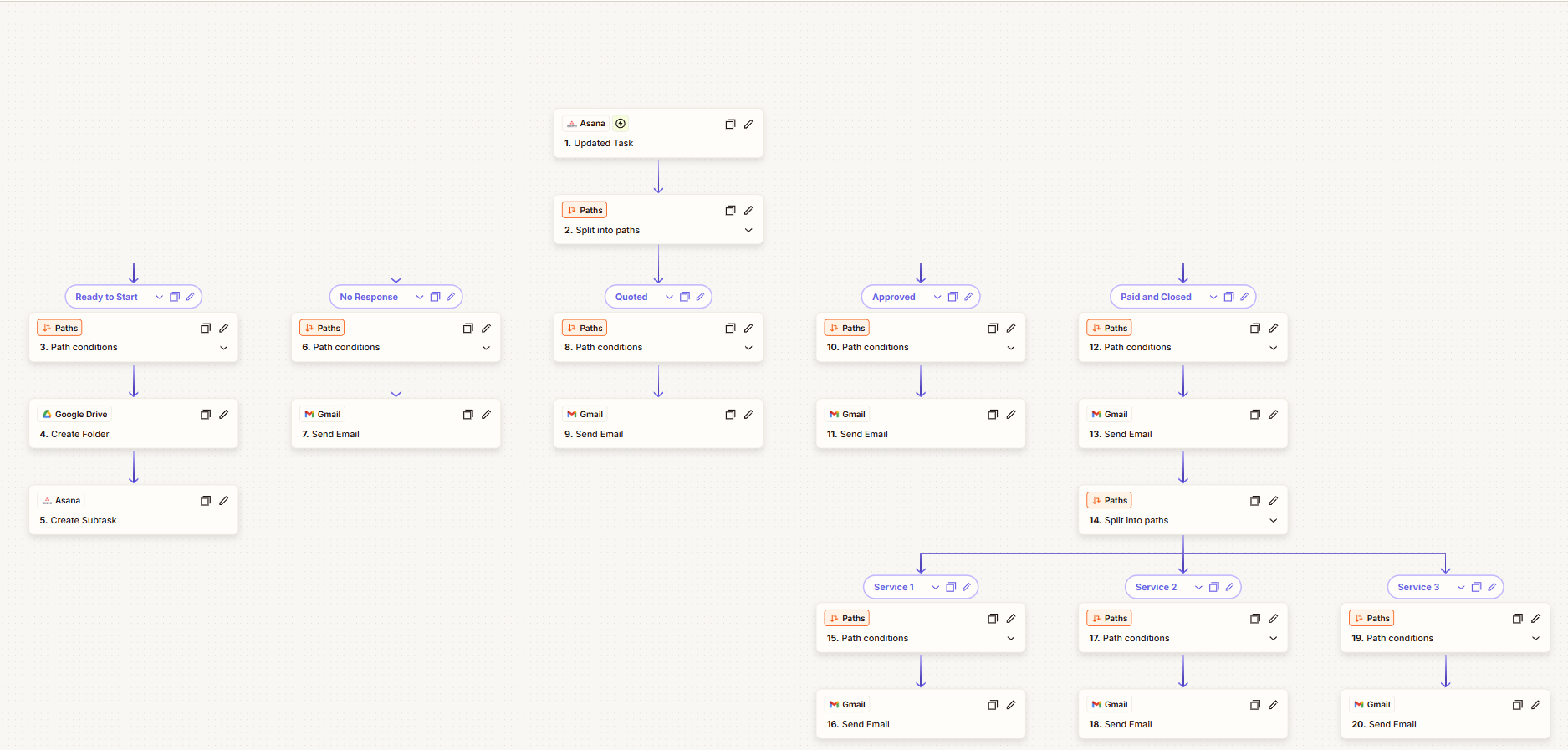Duplicate step 4 Create Folder
1568x750 pixels.
(x=206, y=415)
